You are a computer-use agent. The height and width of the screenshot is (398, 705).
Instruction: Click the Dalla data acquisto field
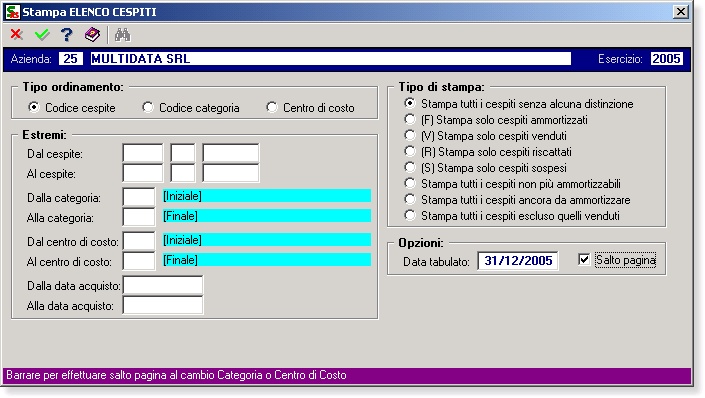tap(163, 286)
